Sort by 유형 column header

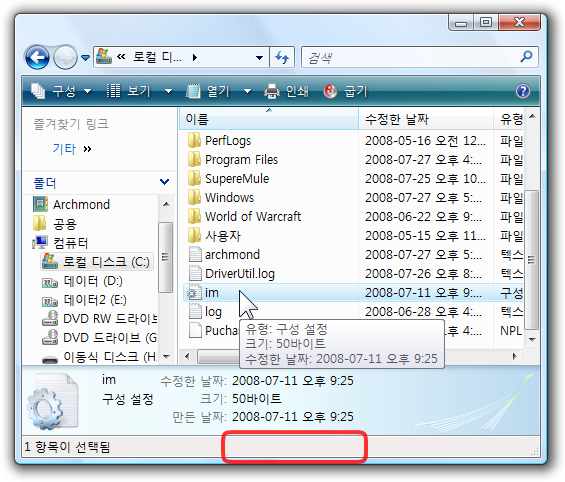point(510,119)
